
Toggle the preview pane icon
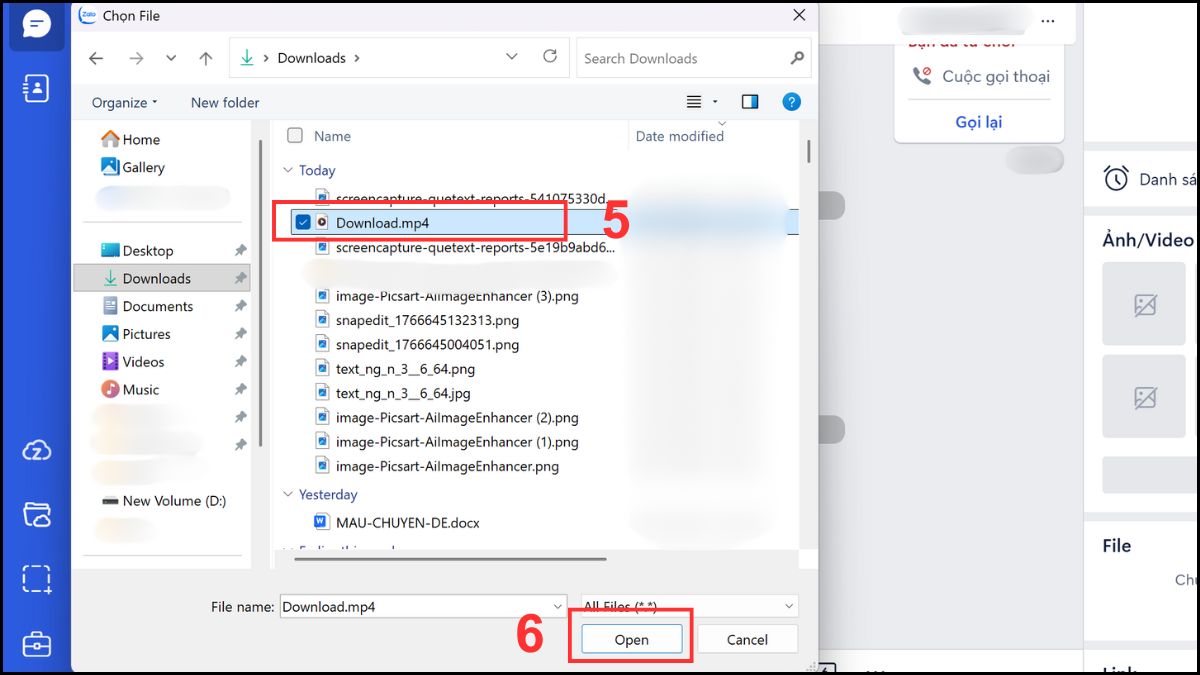(750, 102)
